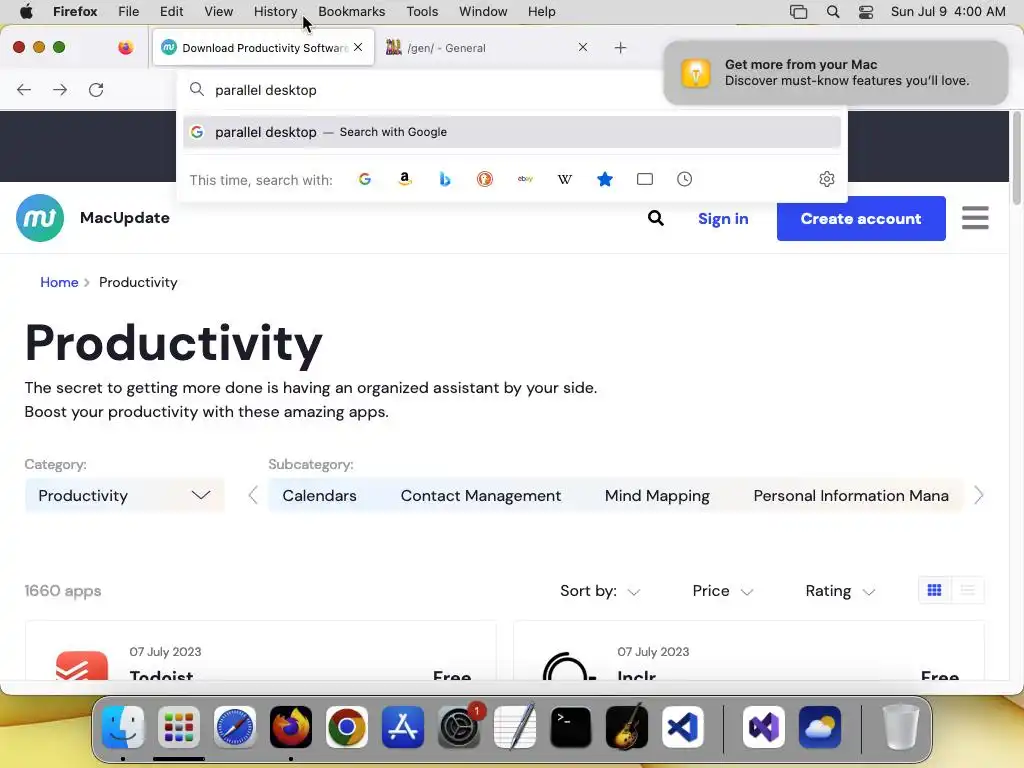Viewport: 1024px width, 768px height.
Task: Switch to grid view layout
Action: pos(935,590)
